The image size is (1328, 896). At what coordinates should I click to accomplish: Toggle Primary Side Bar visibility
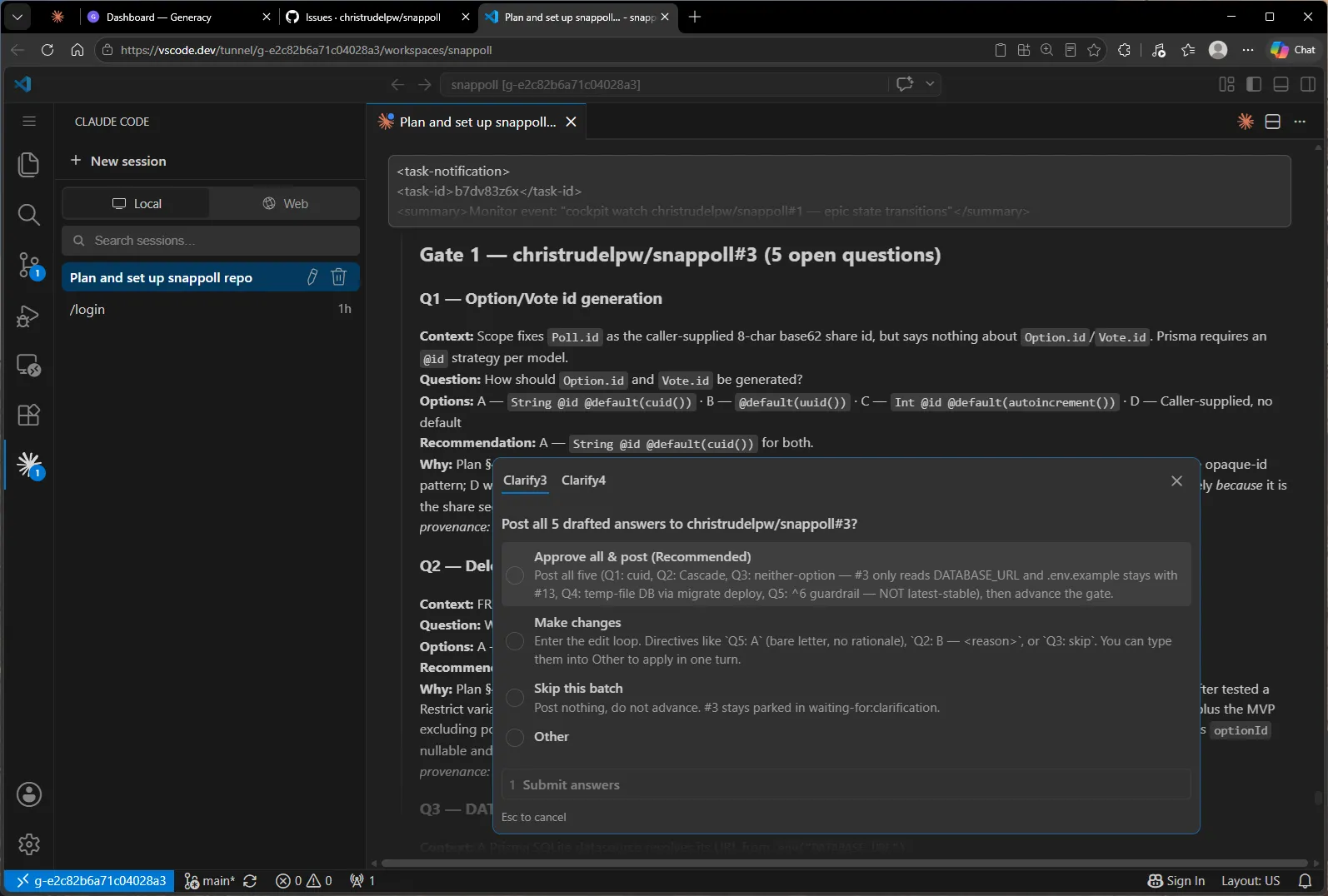pos(1254,84)
